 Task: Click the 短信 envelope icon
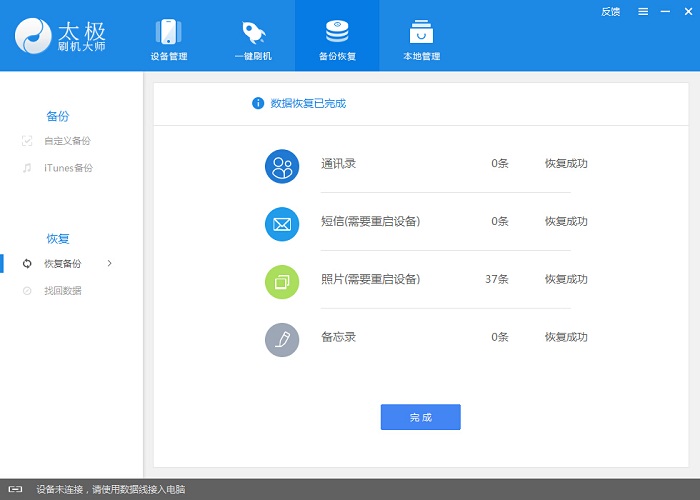[x=282, y=223]
